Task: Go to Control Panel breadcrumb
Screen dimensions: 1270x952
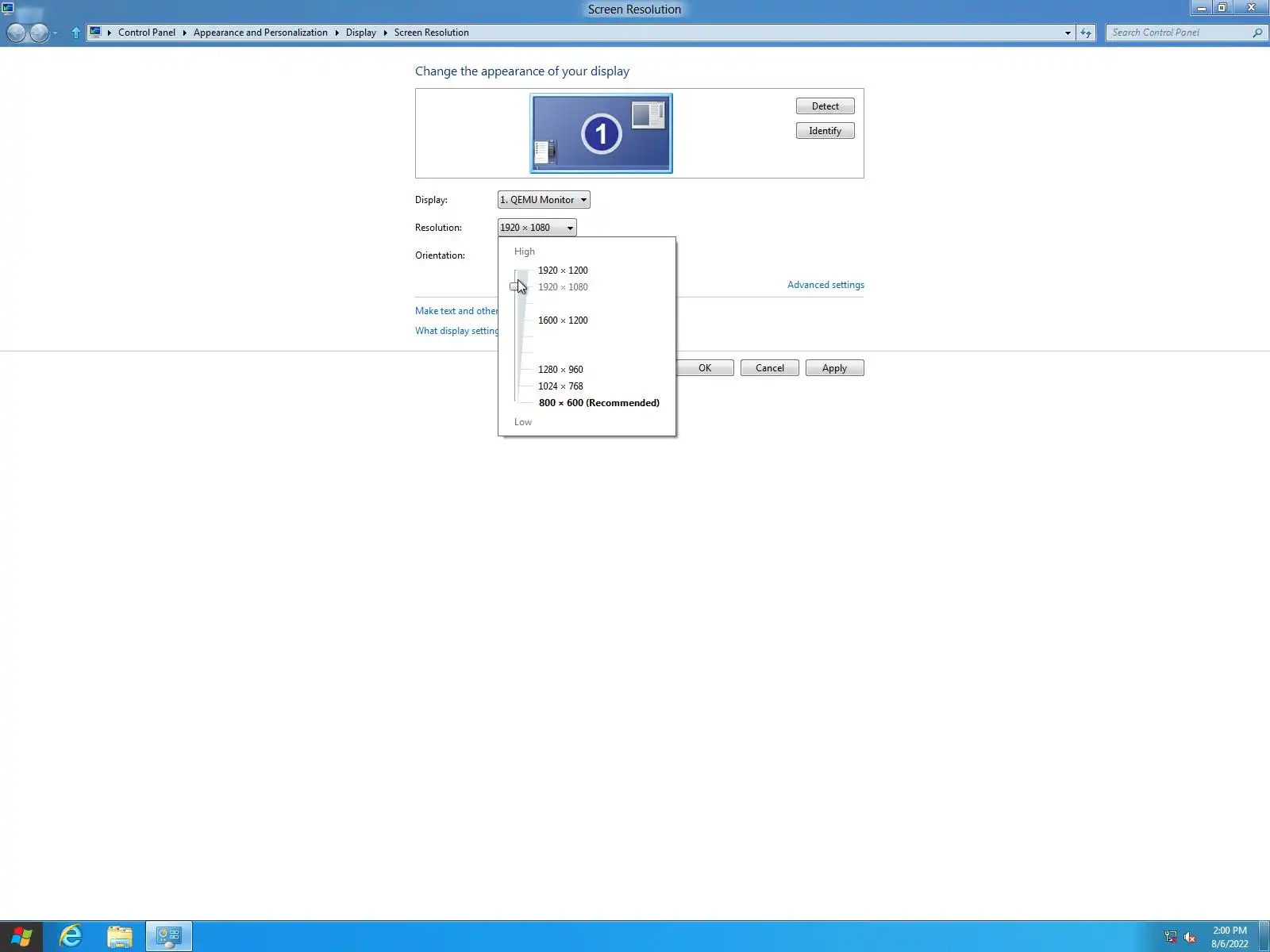Action: click(x=147, y=33)
